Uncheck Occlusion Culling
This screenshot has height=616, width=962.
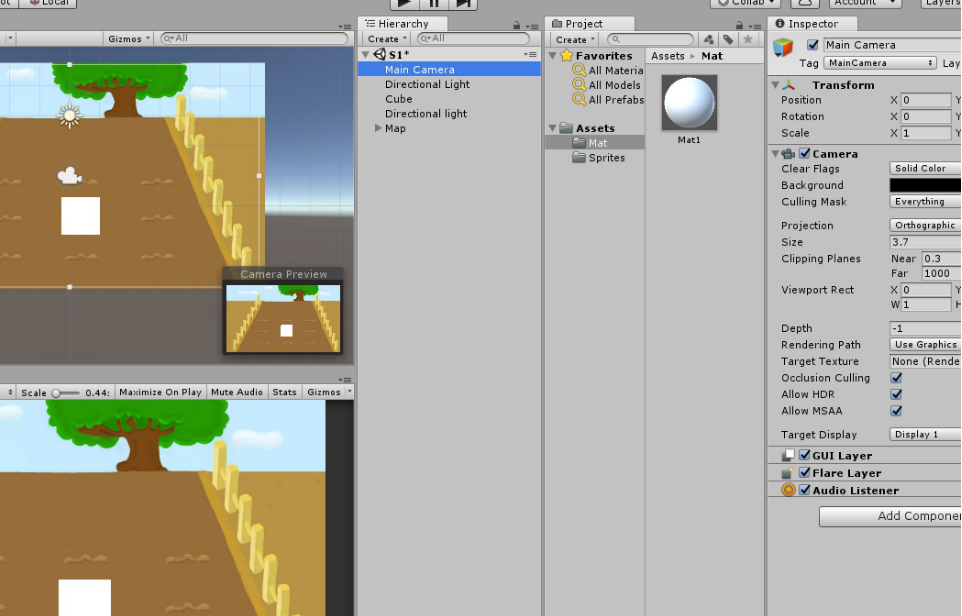pyautogui.click(x=896, y=378)
